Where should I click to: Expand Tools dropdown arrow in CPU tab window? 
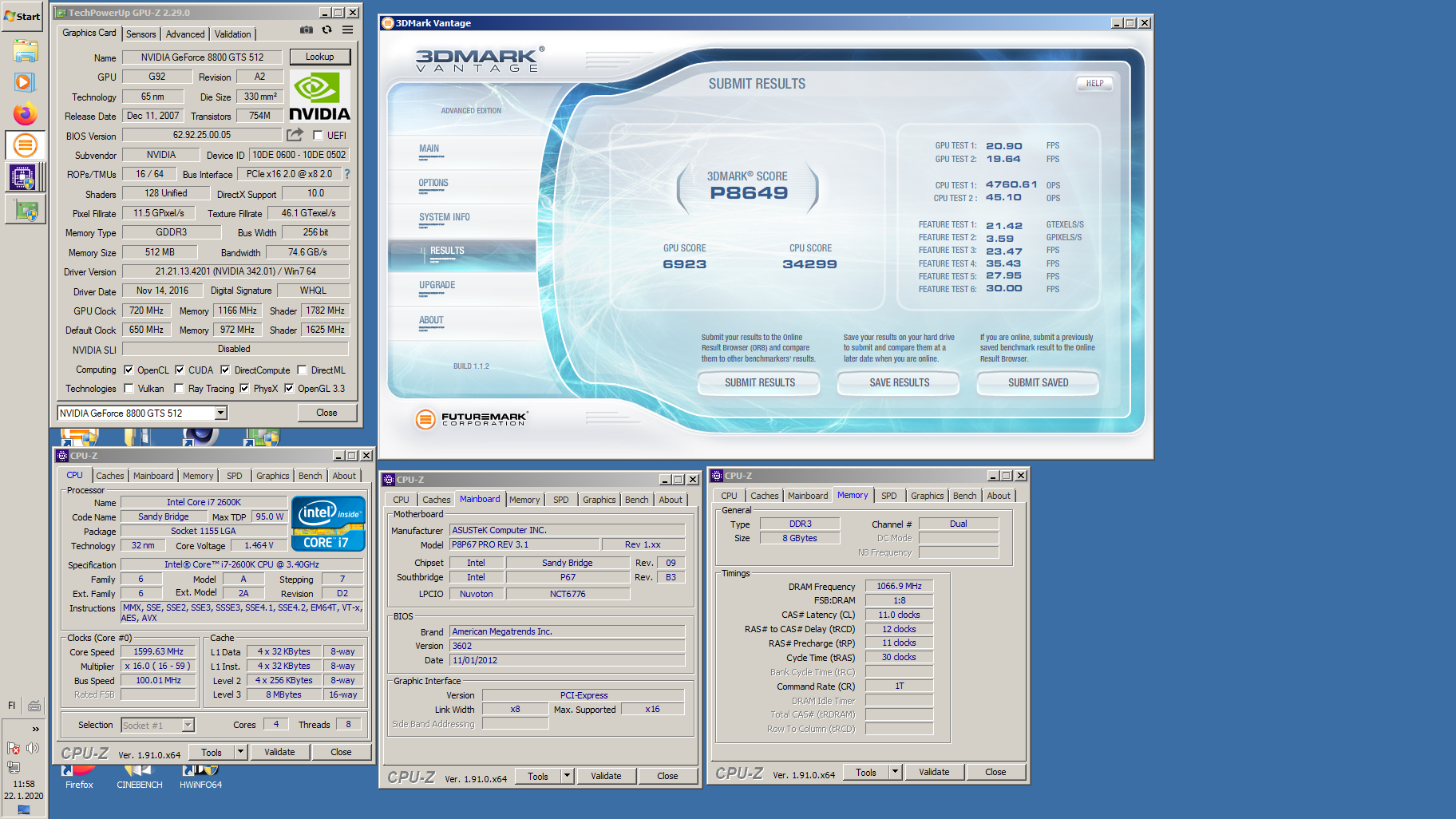pos(240,752)
